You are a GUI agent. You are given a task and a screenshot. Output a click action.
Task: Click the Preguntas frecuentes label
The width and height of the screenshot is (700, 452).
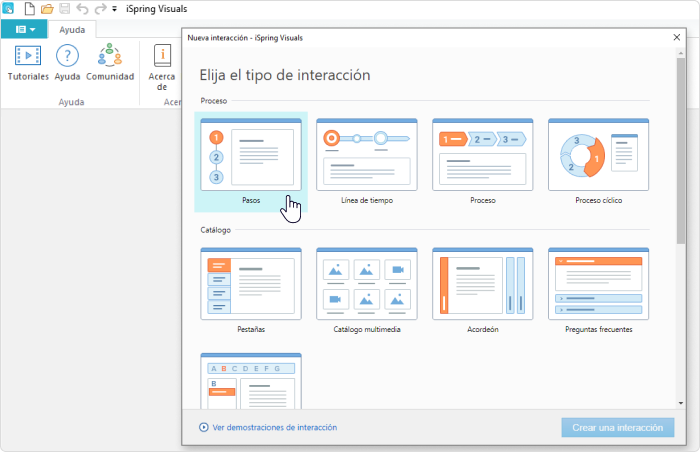[x=598, y=330]
